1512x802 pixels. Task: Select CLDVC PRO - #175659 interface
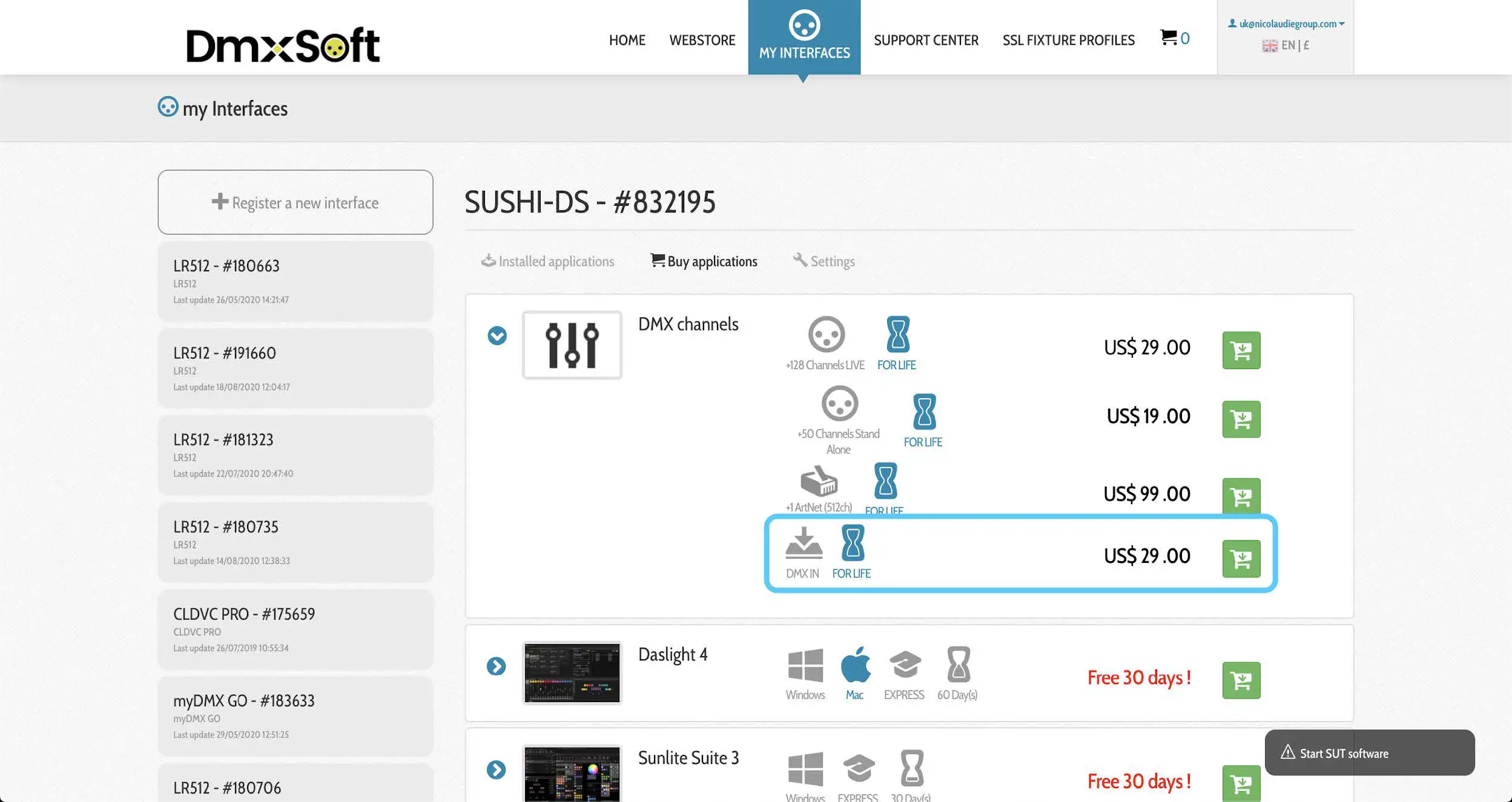[295, 629]
